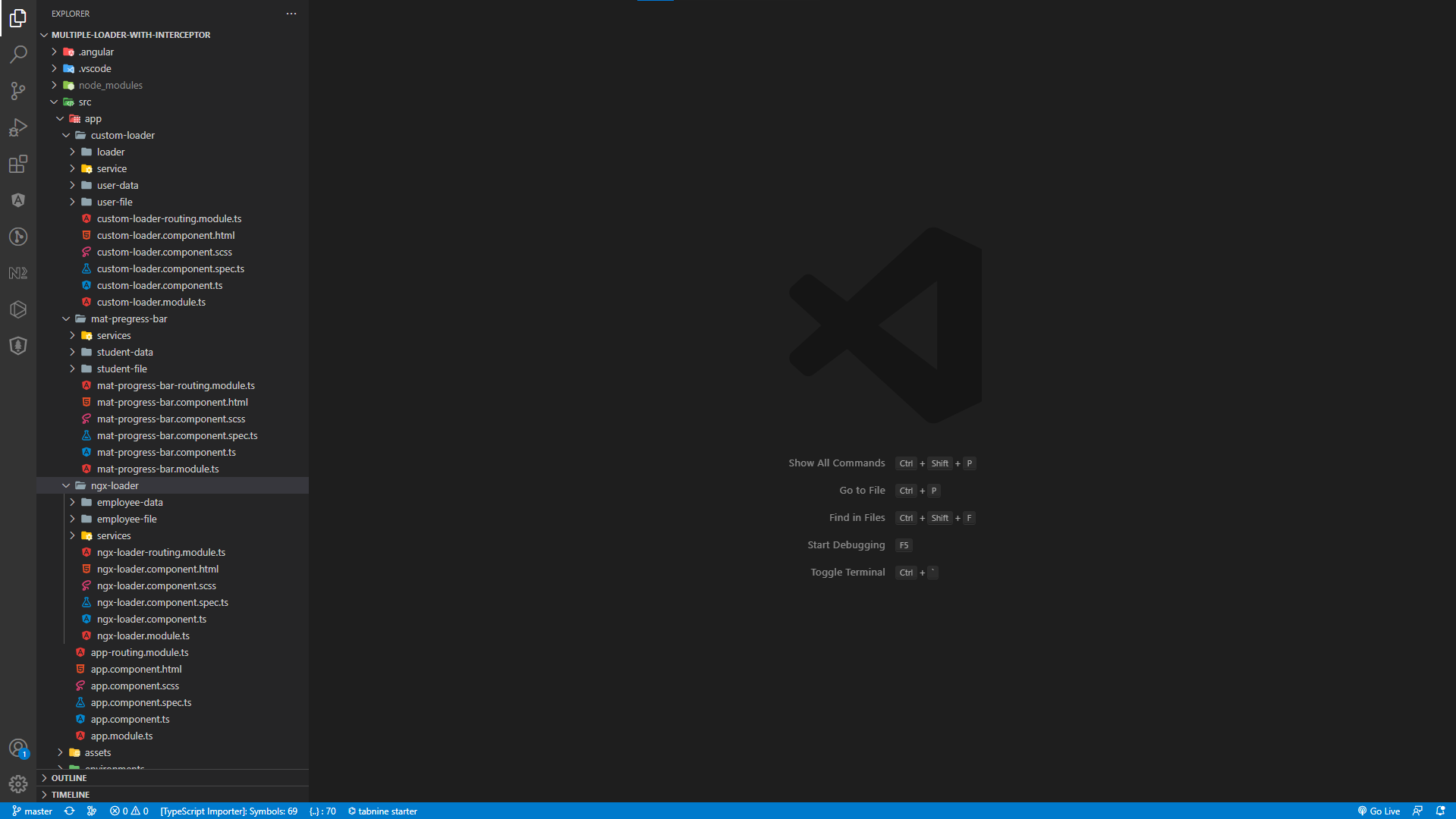This screenshot has width=1456, height=819.
Task: Click TypeScript Importer symbols status item
Action: 228,811
